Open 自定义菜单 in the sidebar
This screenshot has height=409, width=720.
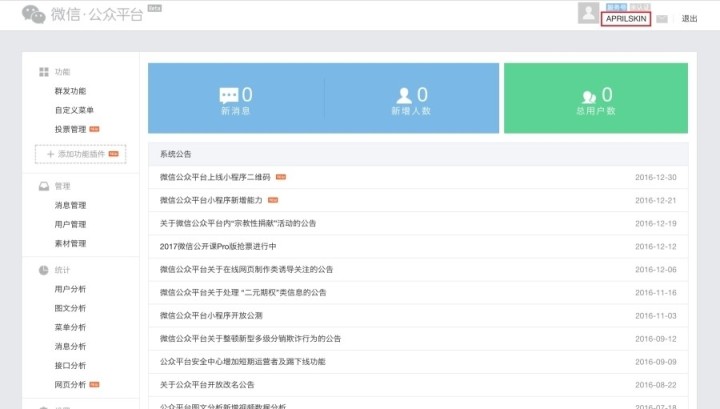coord(74,110)
